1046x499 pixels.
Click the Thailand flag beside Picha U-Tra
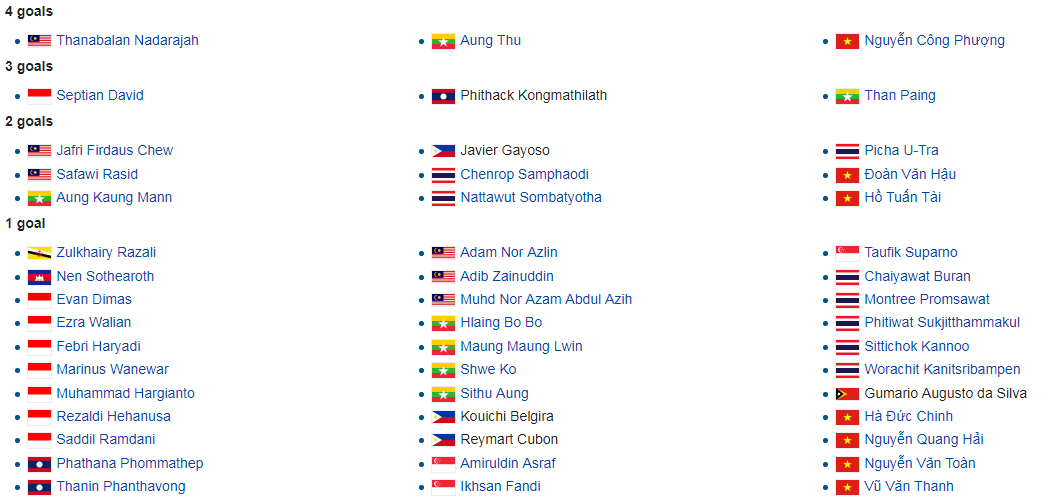[x=847, y=151]
